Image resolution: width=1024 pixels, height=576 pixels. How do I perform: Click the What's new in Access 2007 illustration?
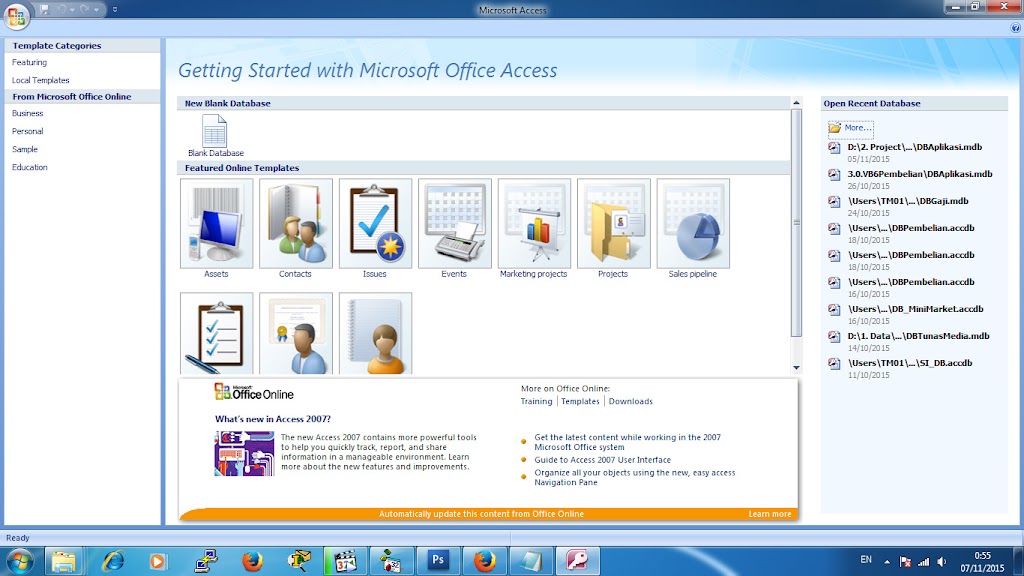tap(244, 453)
